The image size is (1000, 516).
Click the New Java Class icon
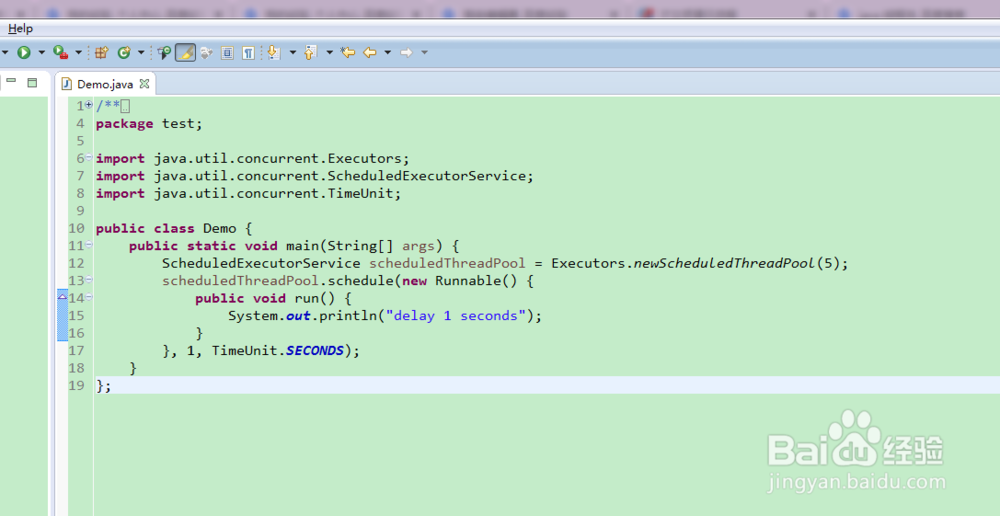124,52
